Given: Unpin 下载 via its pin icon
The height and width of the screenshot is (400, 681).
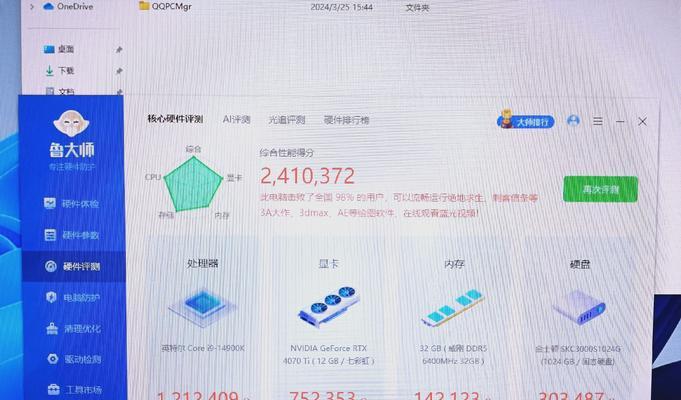Looking at the screenshot, I should [x=119, y=71].
